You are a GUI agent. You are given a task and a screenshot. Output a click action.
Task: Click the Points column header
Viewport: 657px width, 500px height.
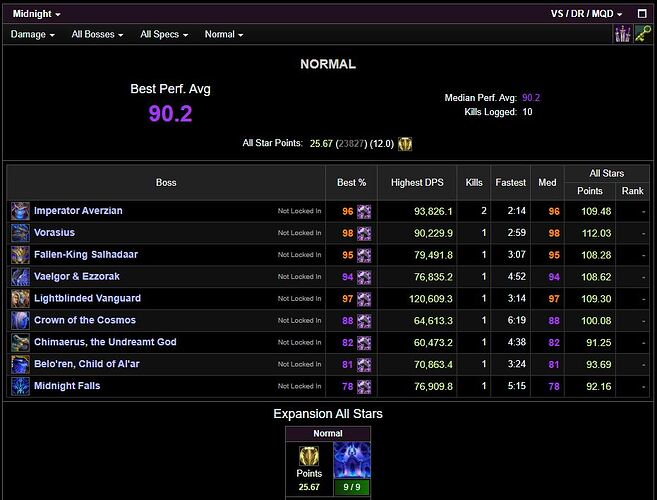tap(590, 191)
